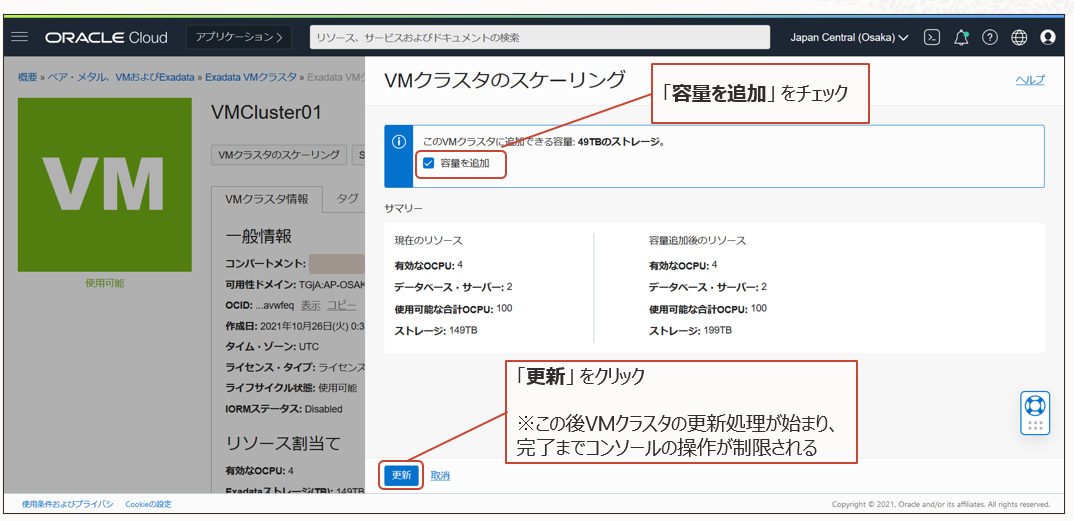Click the 取消 link
The height and width of the screenshot is (521, 1074).
coord(440,475)
